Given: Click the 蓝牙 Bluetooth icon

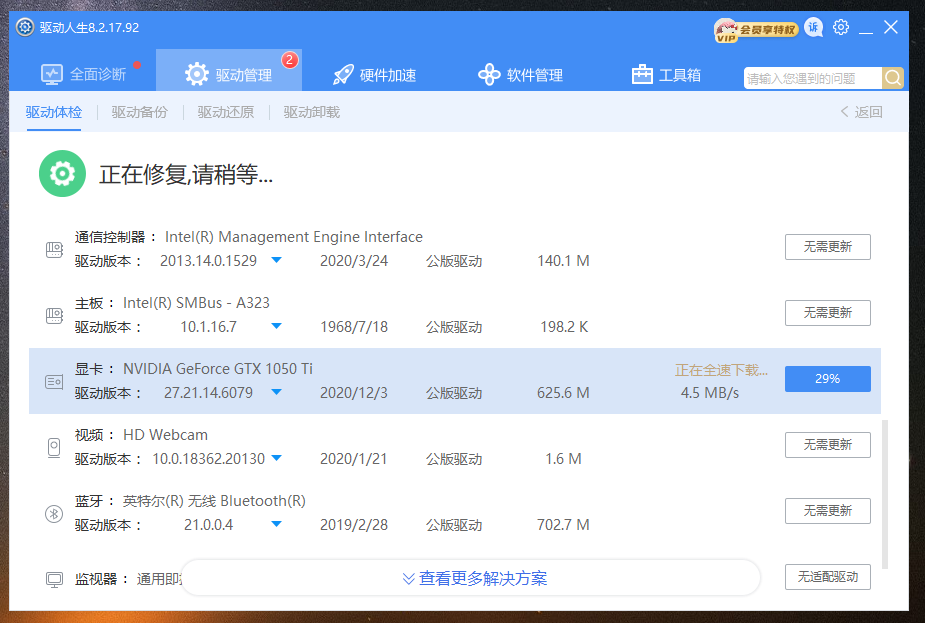Looking at the screenshot, I should (54, 514).
